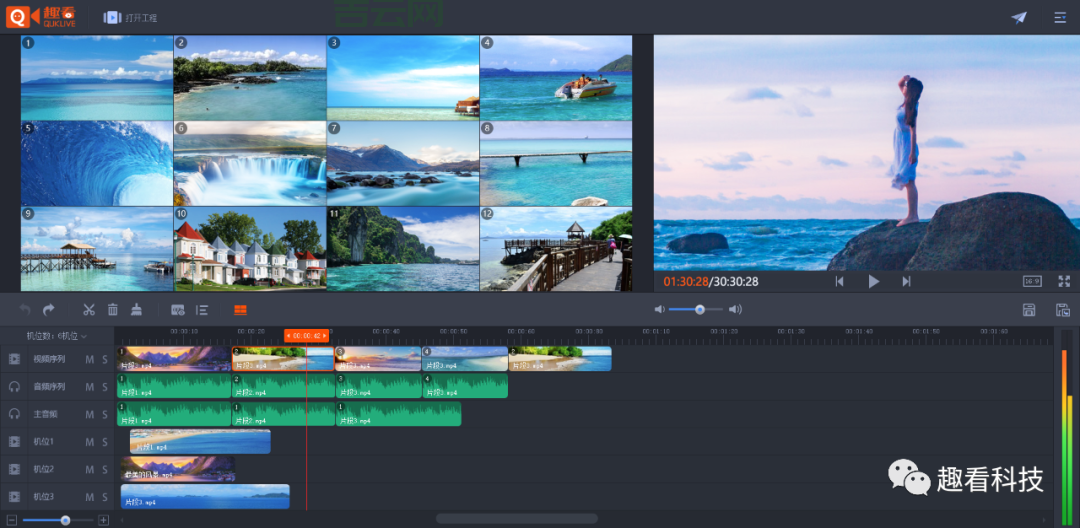This screenshot has height=528, width=1080.
Task: Click the trash delete icon
Action: pos(113,310)
